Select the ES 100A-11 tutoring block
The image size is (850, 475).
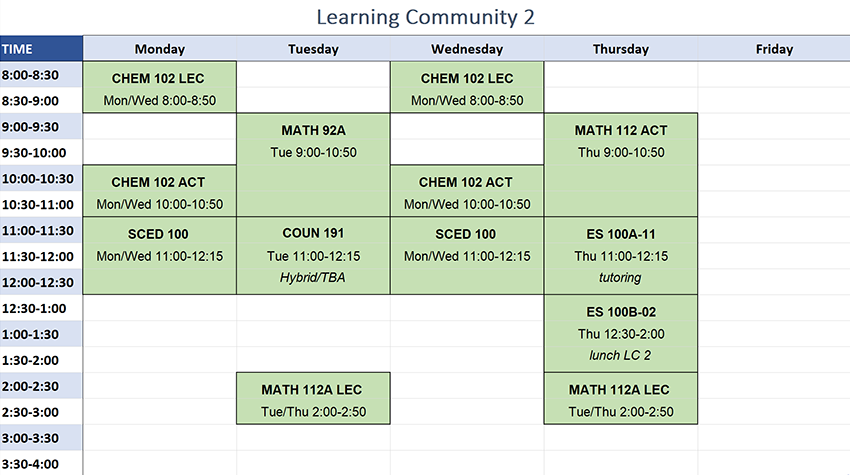tap(620, 256)
